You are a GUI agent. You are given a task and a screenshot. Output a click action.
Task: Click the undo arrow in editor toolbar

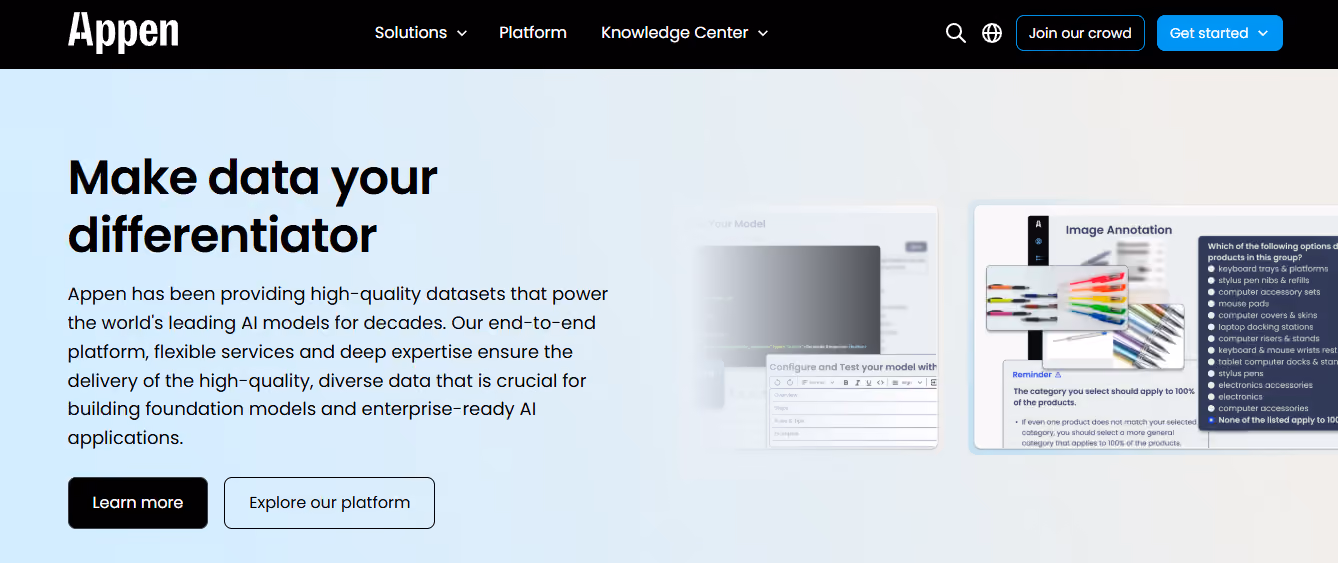click(x=777, y=383)
